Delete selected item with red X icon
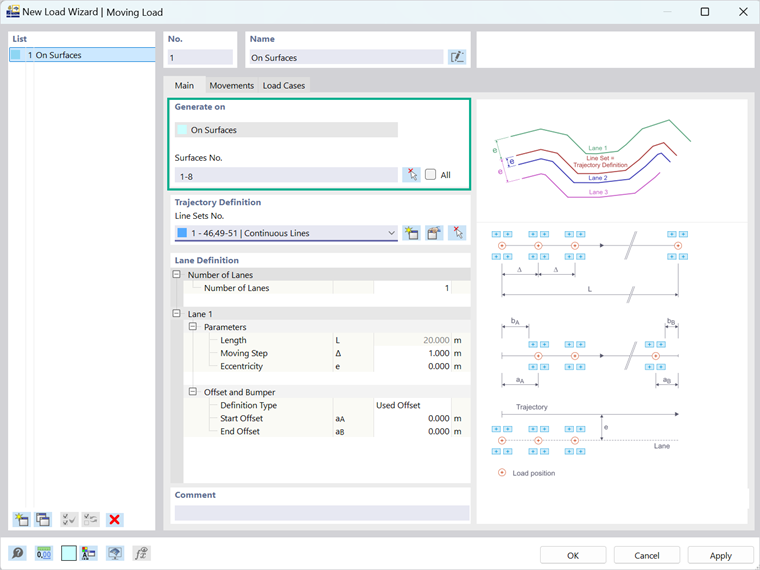The height and width of the screenshot is (570, 760). (114, 520)
